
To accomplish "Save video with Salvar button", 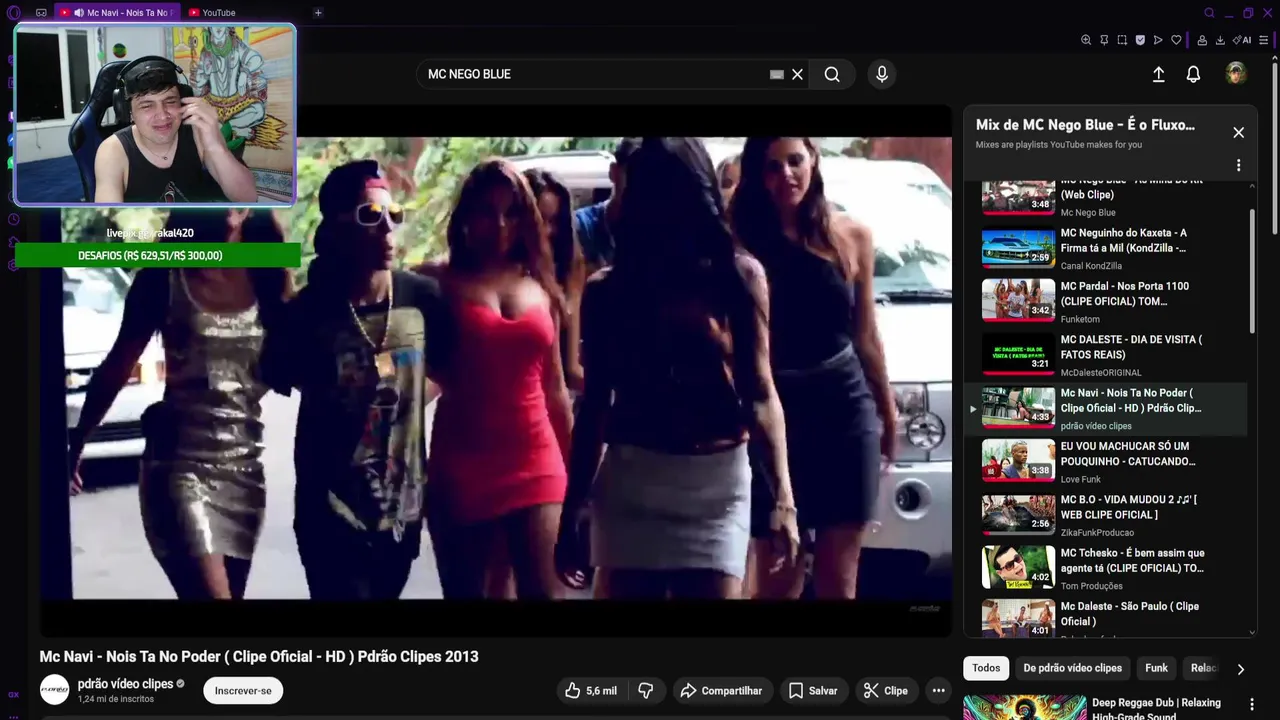I will pos(813,690).
